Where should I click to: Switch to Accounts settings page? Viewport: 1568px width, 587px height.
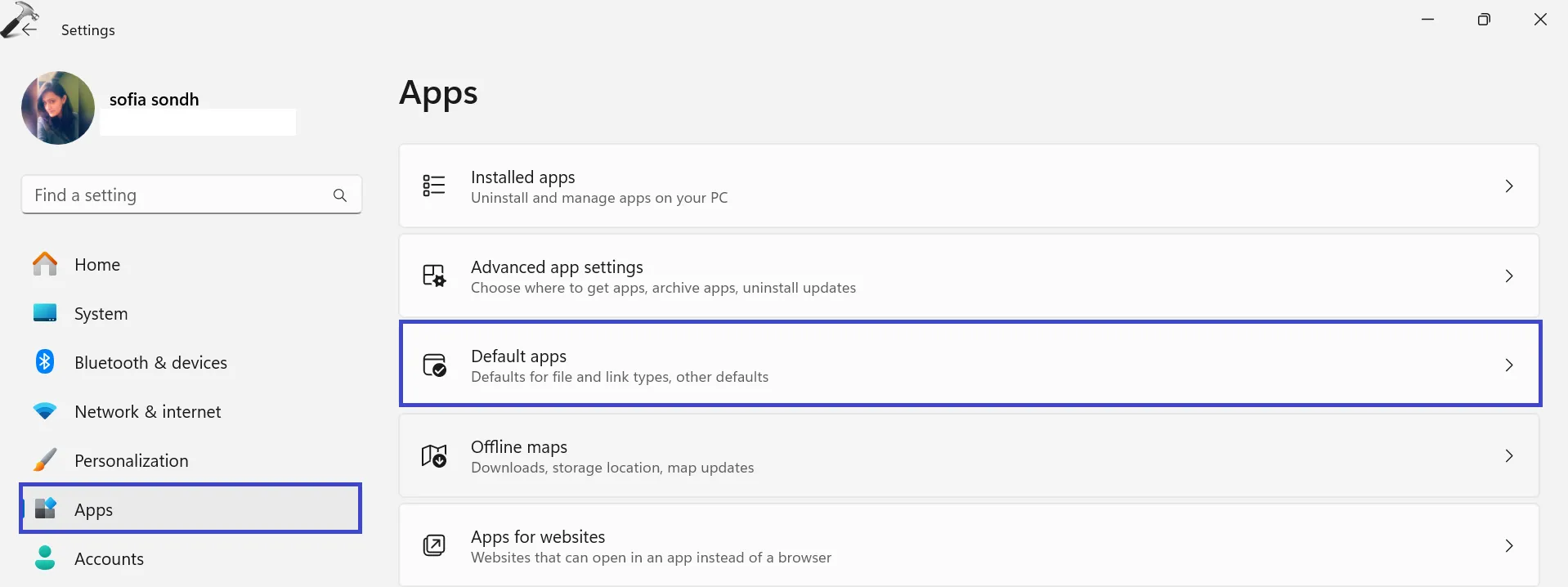[109, 559]
